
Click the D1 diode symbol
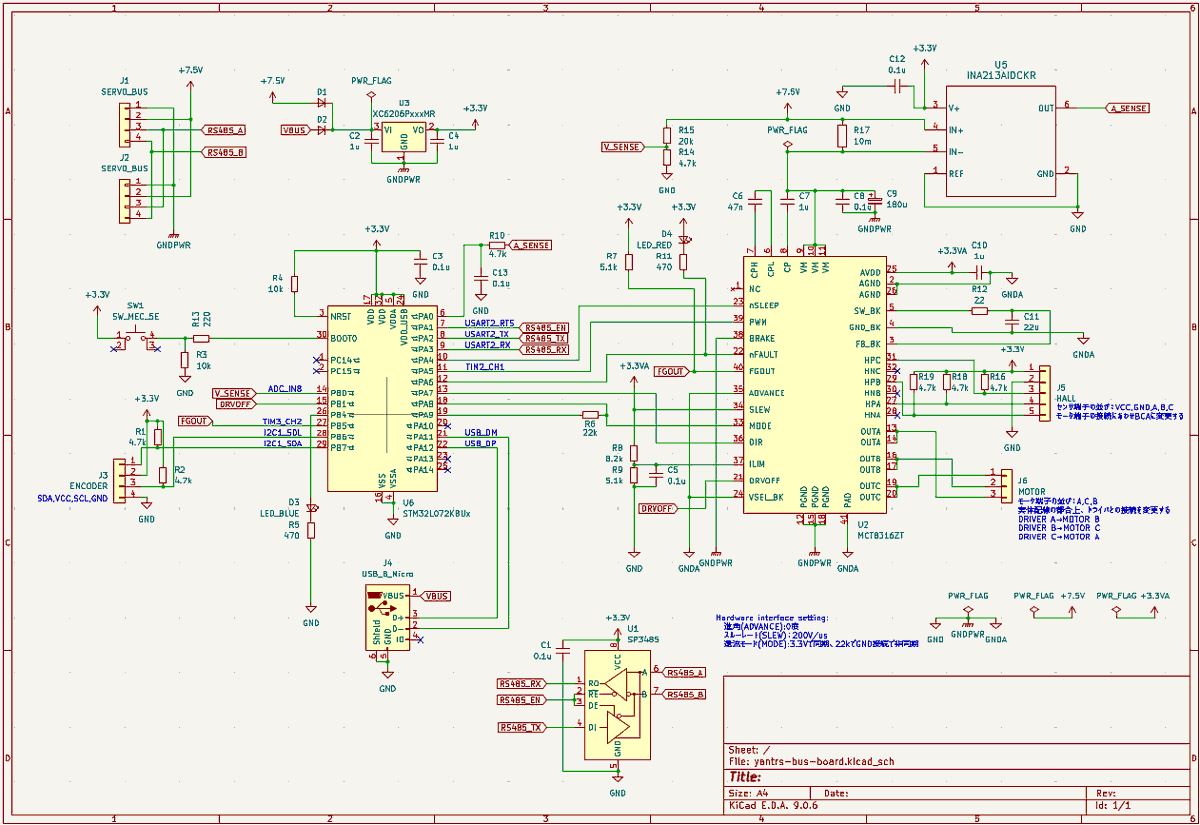click(x=322, y=101)
